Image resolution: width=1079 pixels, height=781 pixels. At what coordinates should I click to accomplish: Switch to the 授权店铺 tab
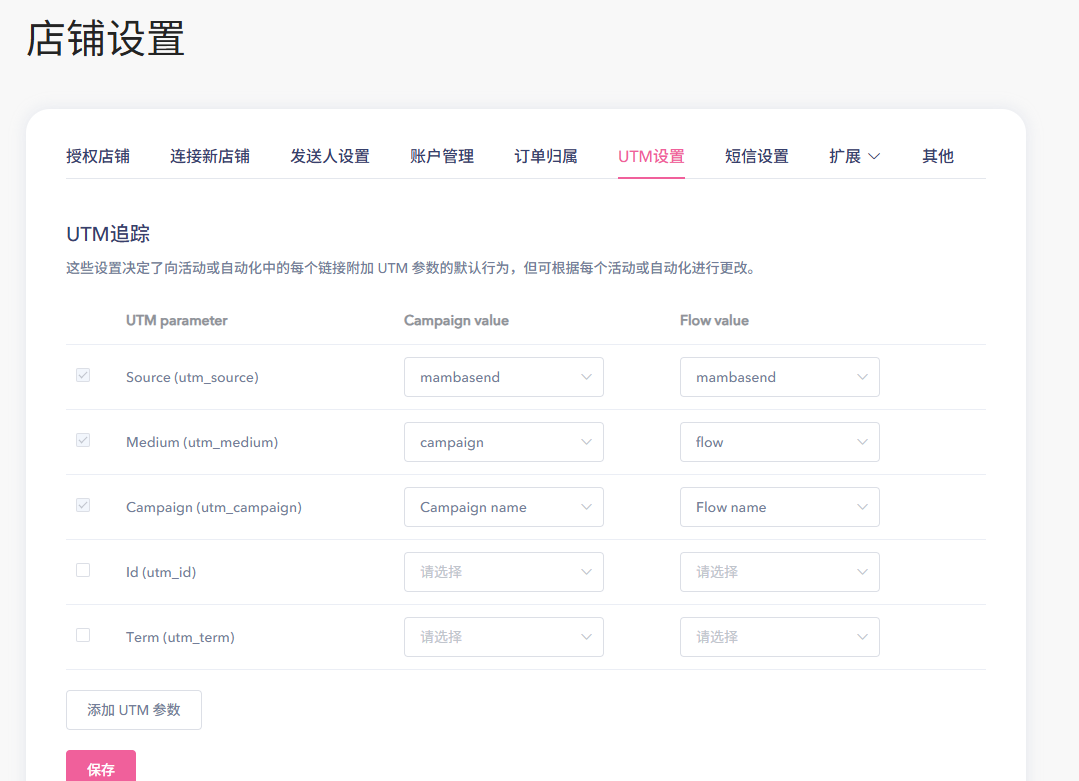coord(98,156)
